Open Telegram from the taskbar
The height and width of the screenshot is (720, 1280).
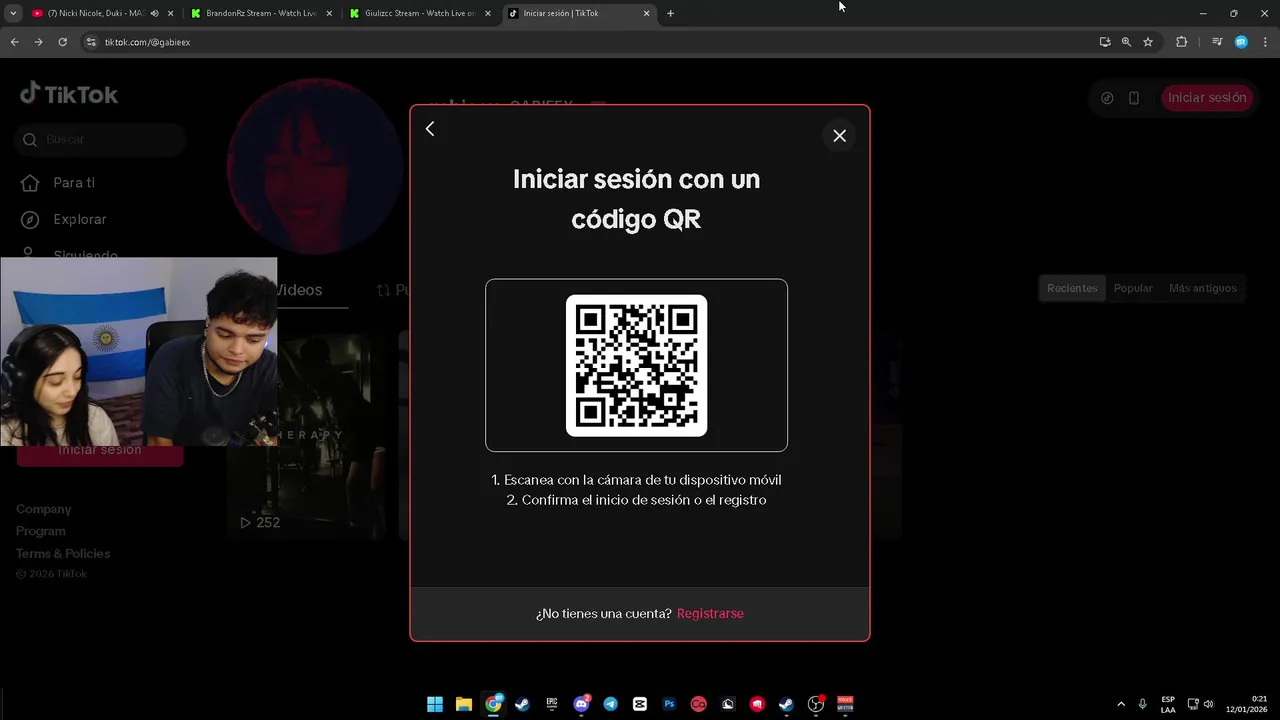point(611,704)
